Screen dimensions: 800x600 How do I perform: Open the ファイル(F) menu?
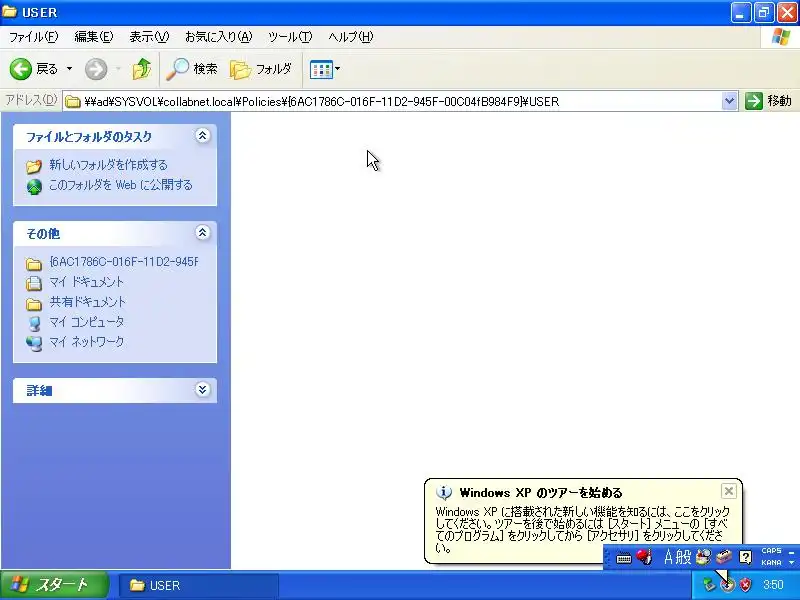click(34, 37)
